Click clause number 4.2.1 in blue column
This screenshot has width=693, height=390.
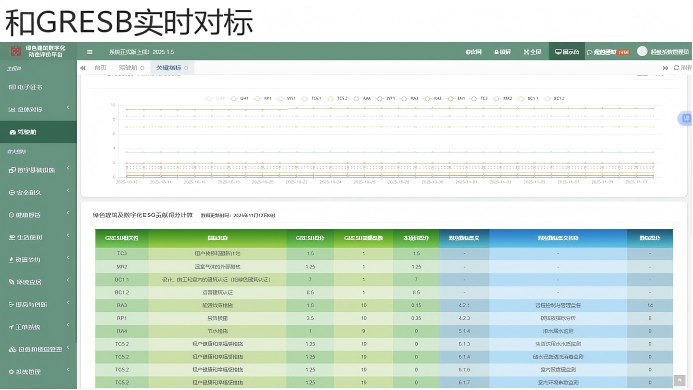point(464,305)
